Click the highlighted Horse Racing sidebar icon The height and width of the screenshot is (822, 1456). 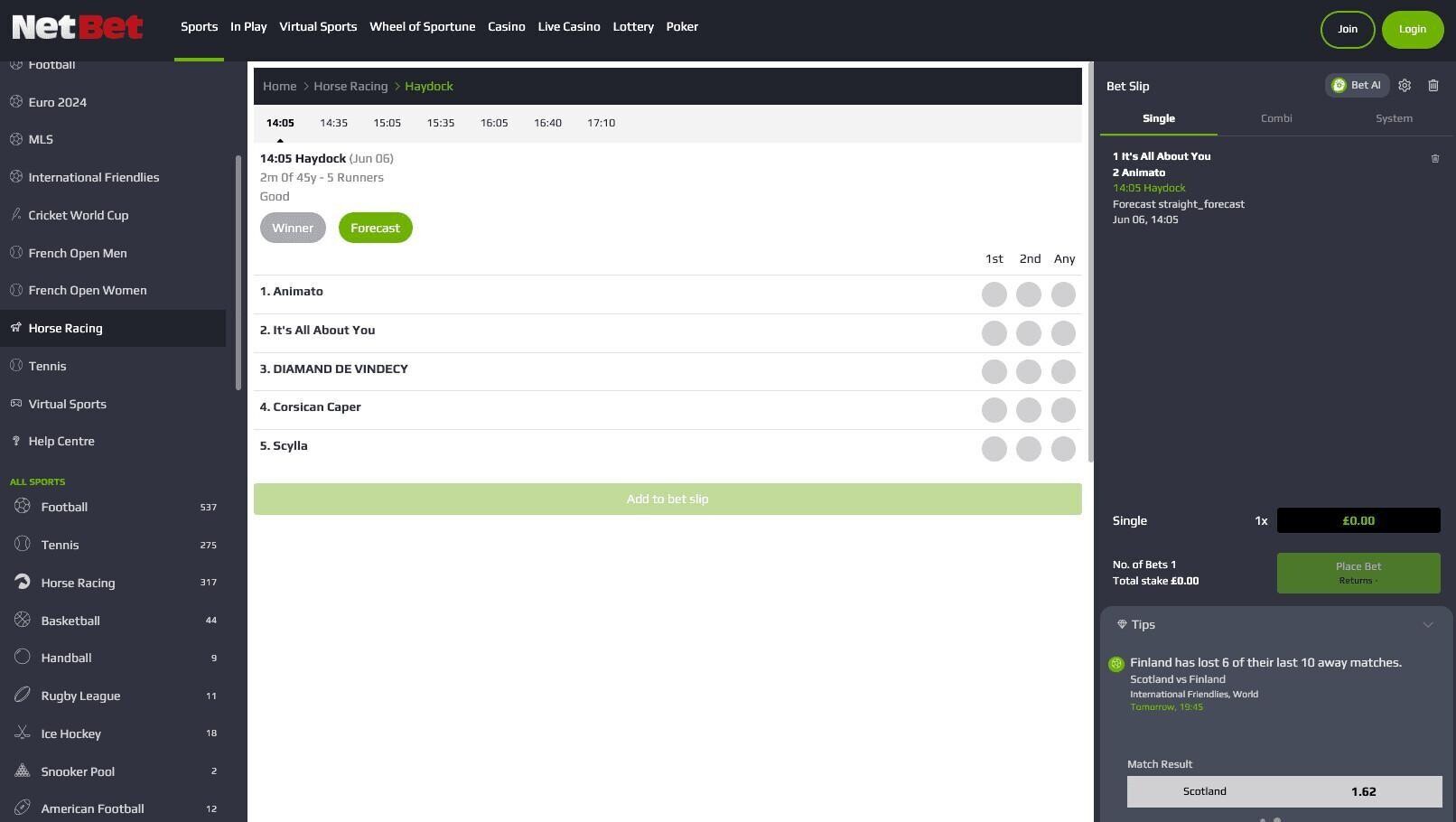pos(16,328)
